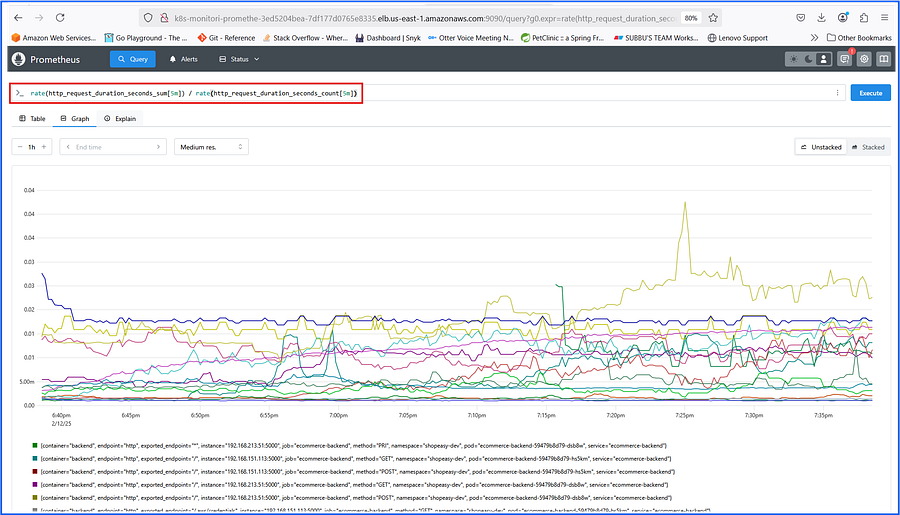Select browser-preferred theme person icon
Image resolution: width=900 pixels, height=515 pixels.
(824, 59)
